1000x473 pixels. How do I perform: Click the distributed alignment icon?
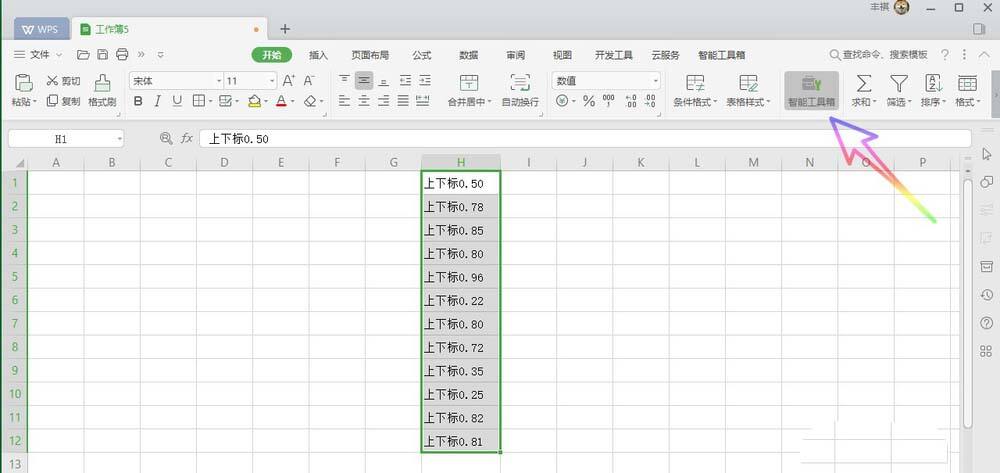click(x=423, y=101)
